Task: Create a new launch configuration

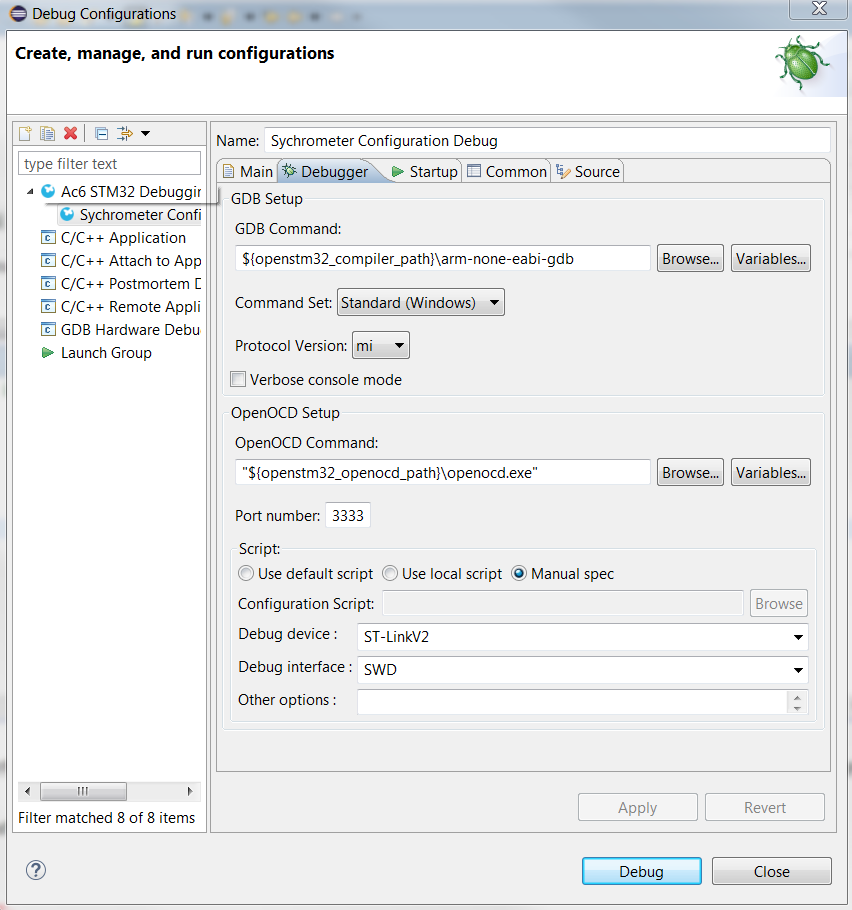Action: tap(24, 133)
